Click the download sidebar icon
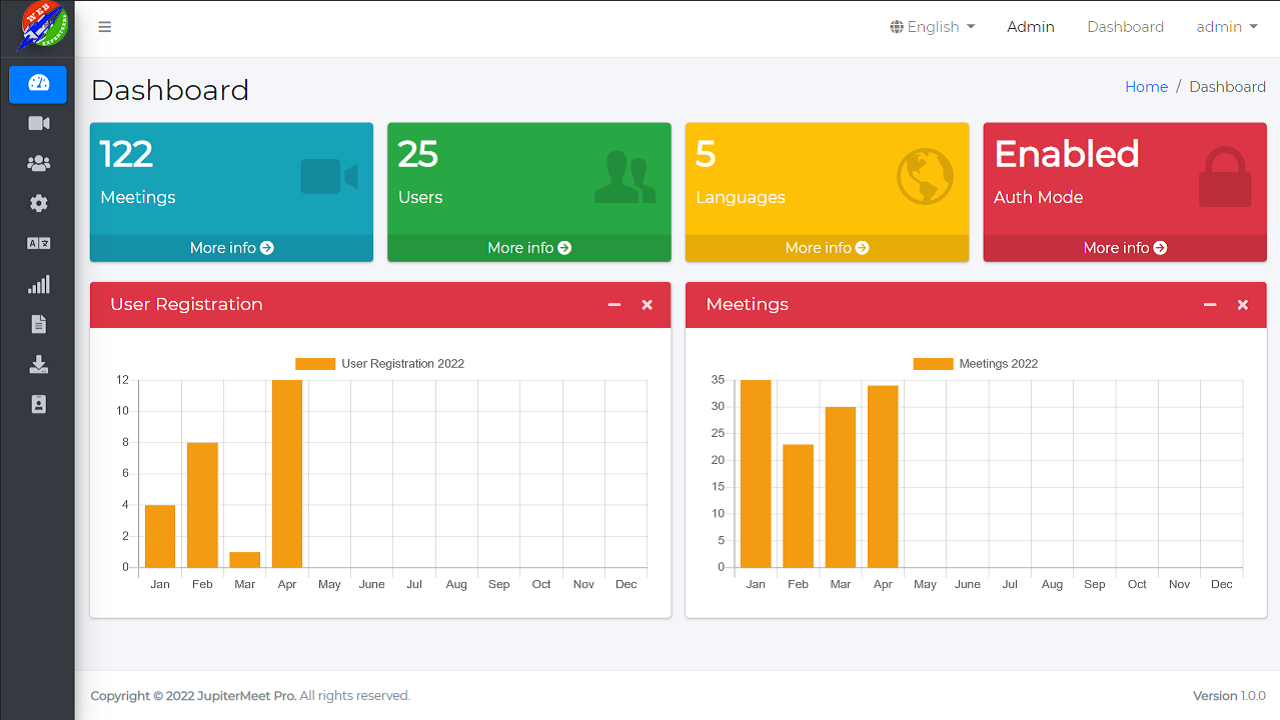The height and width of the screenshot is (720, 1280). 38,364
